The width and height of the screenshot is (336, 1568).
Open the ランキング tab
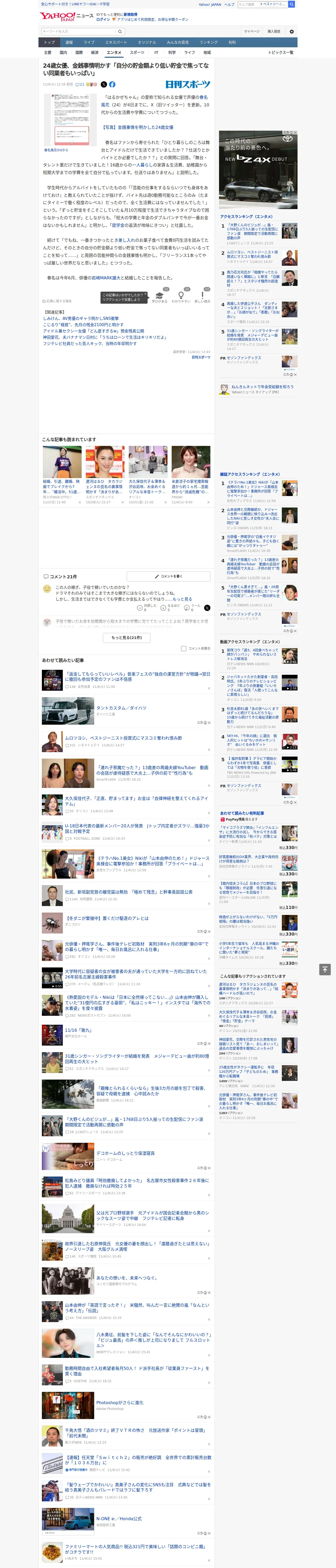coord(209,42)
